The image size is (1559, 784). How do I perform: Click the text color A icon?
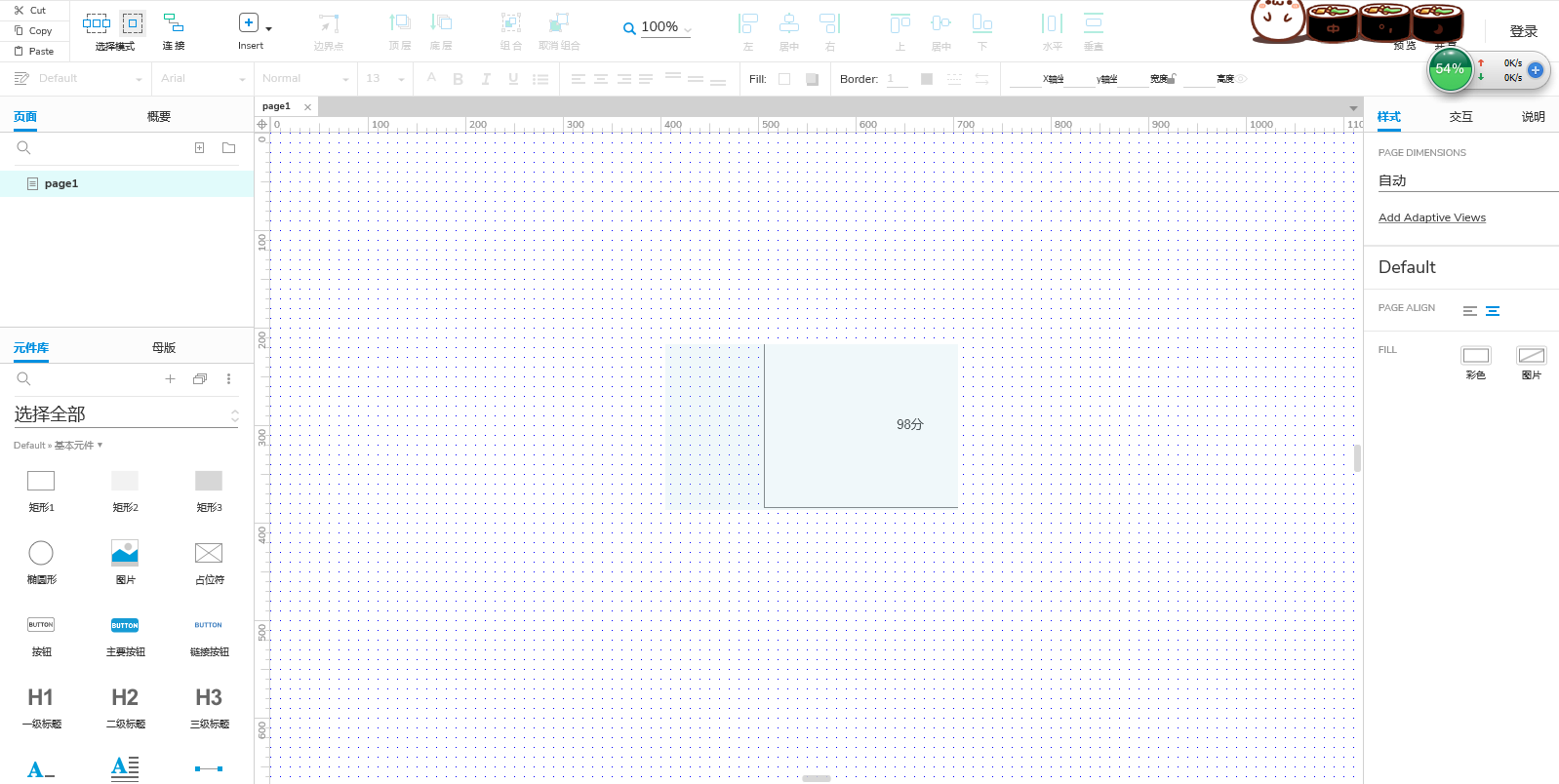pyautogui.click(x=431, y=78)
